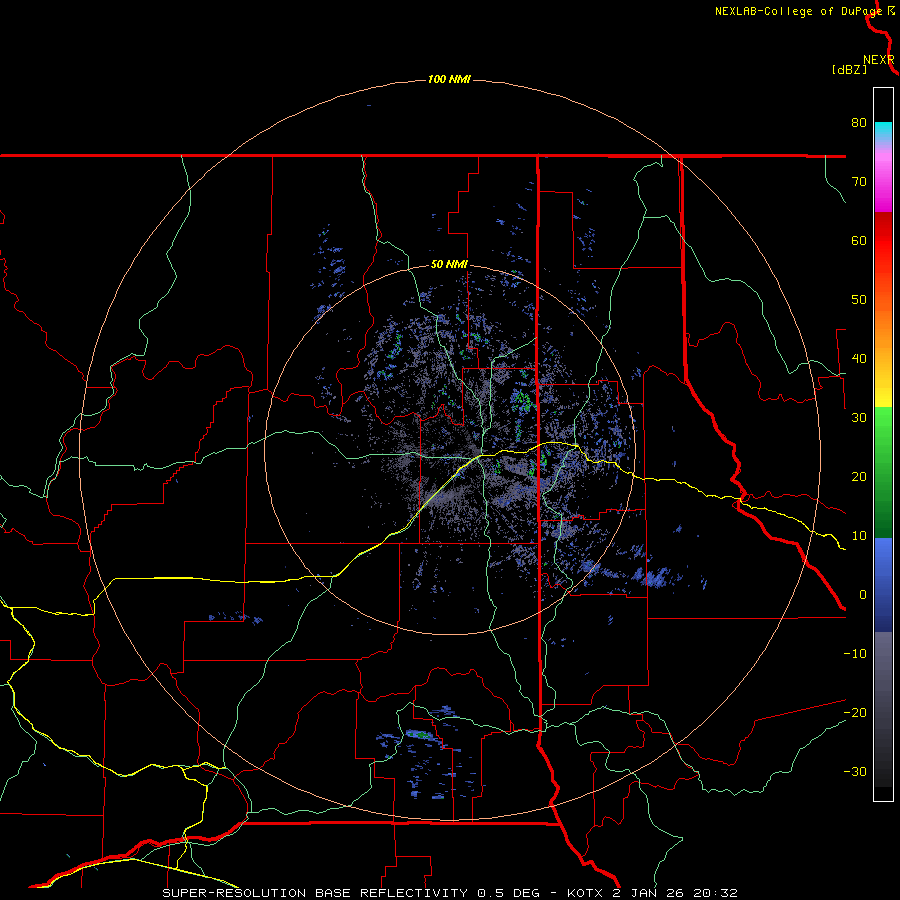900x900 pixels.
Task: Select the -10 label on dBZ scale
Action: (855, 654)
